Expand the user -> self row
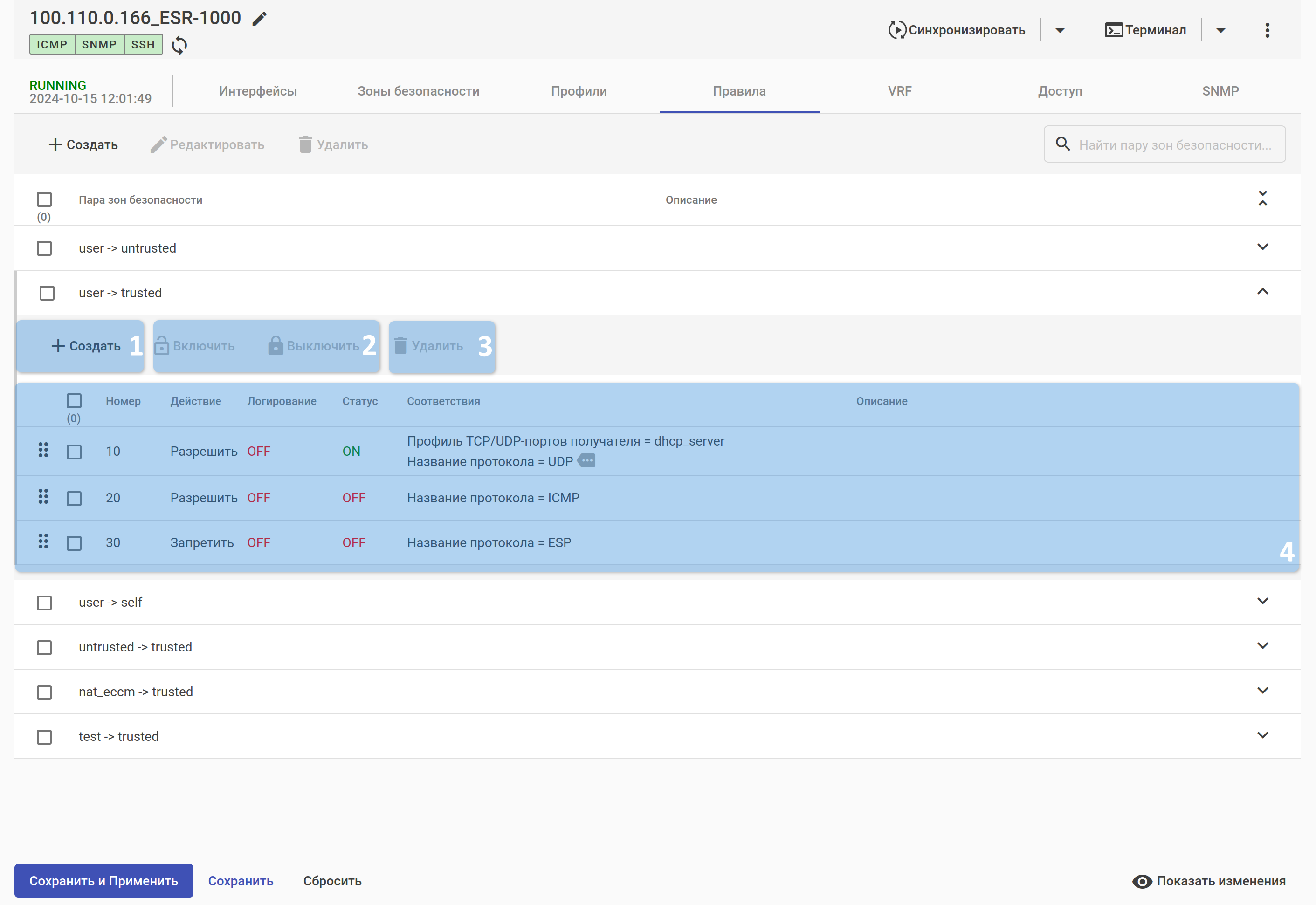 pos(1262,601)
